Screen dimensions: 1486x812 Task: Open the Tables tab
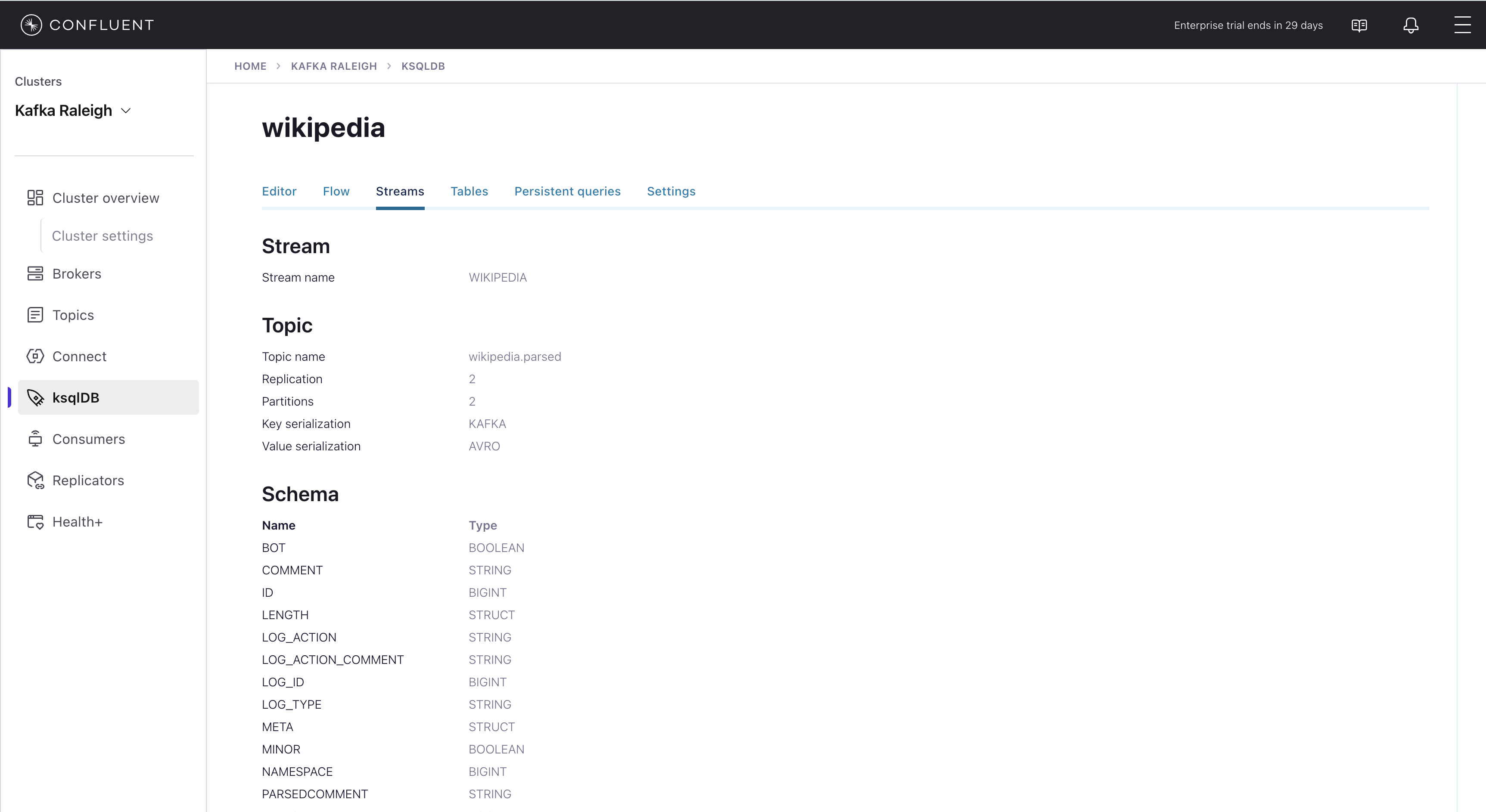click(x=469, y=192)
